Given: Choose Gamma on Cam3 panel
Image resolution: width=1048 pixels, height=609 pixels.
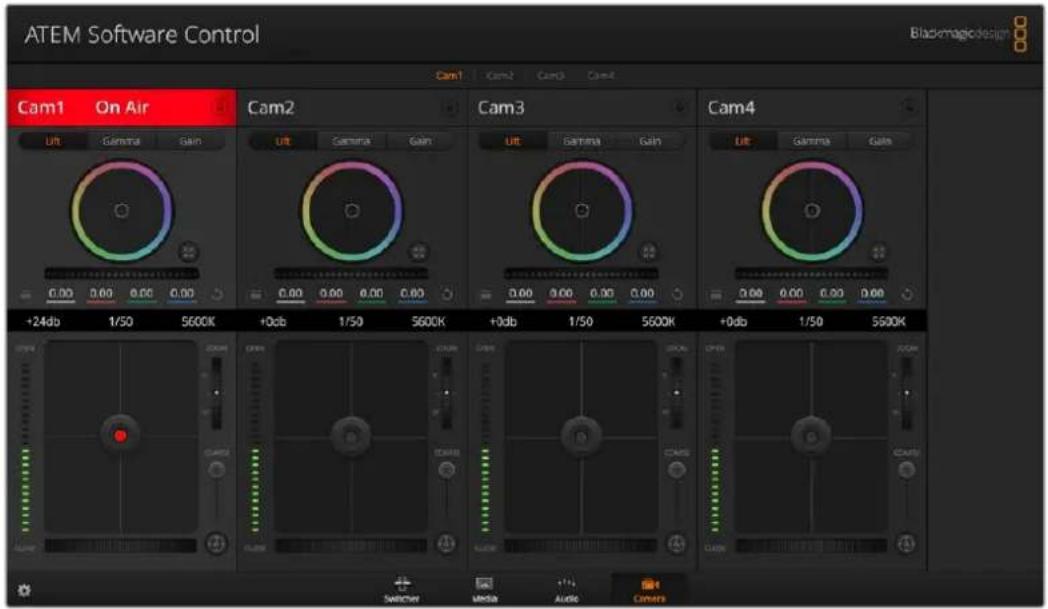Looking at the screenshot, I should coord(581,141).
